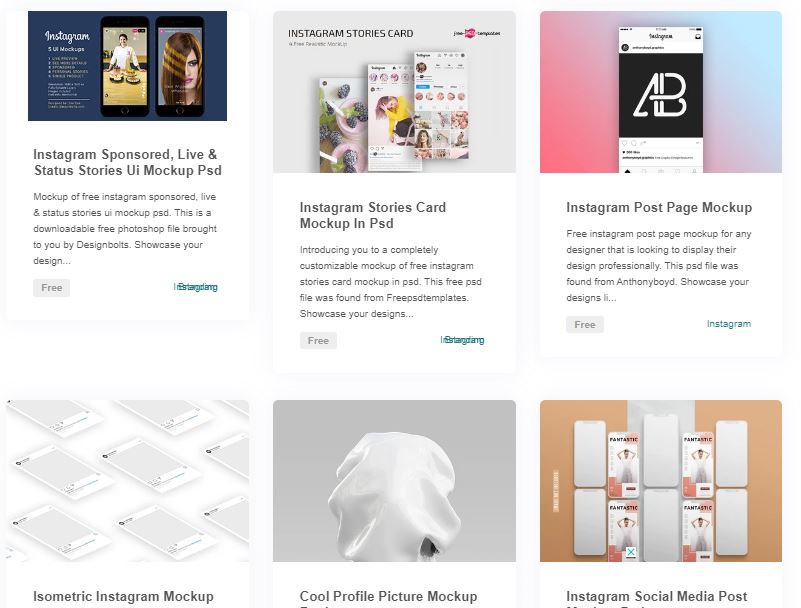Close the ad with the blue X icon

tap(631, 552)
